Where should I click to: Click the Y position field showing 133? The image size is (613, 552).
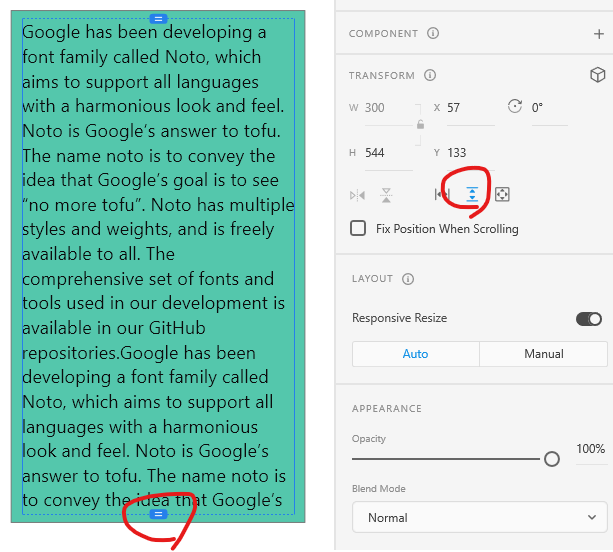tap(471, 153)
